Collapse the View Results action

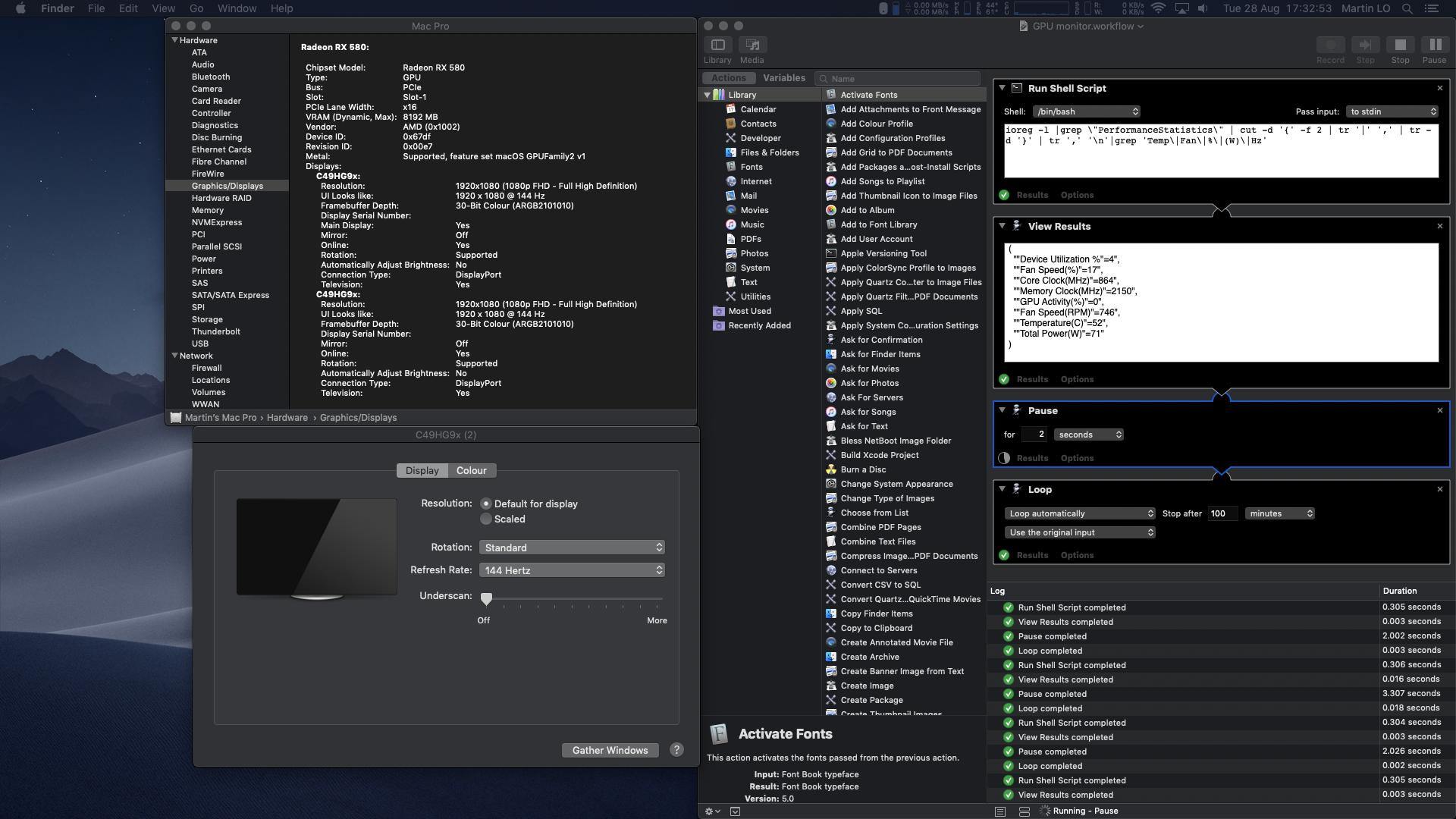(1002, 226)
